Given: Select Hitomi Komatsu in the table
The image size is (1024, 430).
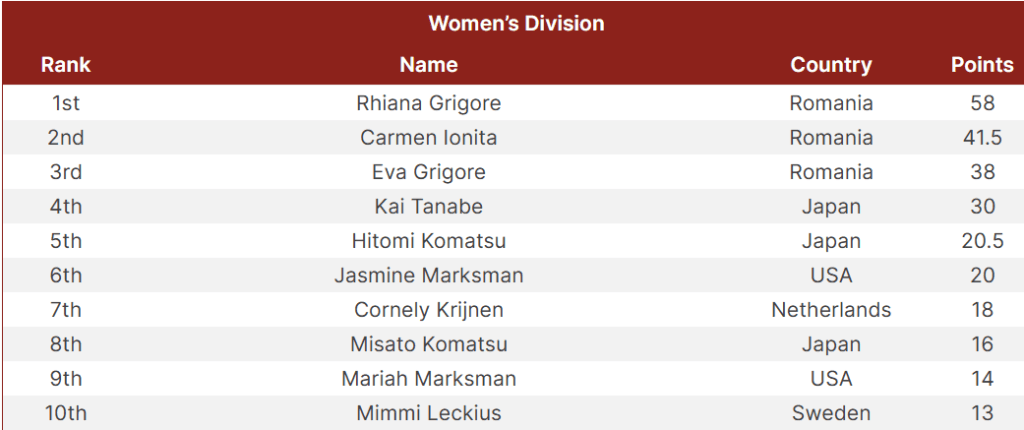Looking at the screenshot, I should (x=429, y=241).
